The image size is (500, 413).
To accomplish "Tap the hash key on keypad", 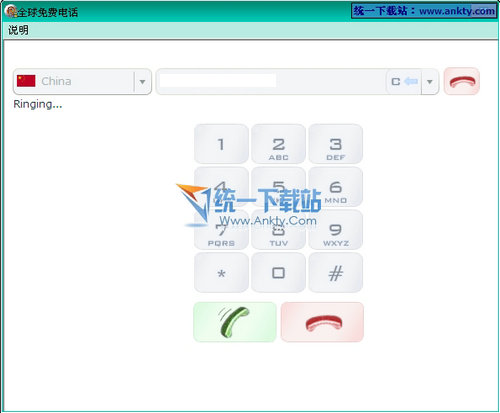I will (x=336, y=273).
